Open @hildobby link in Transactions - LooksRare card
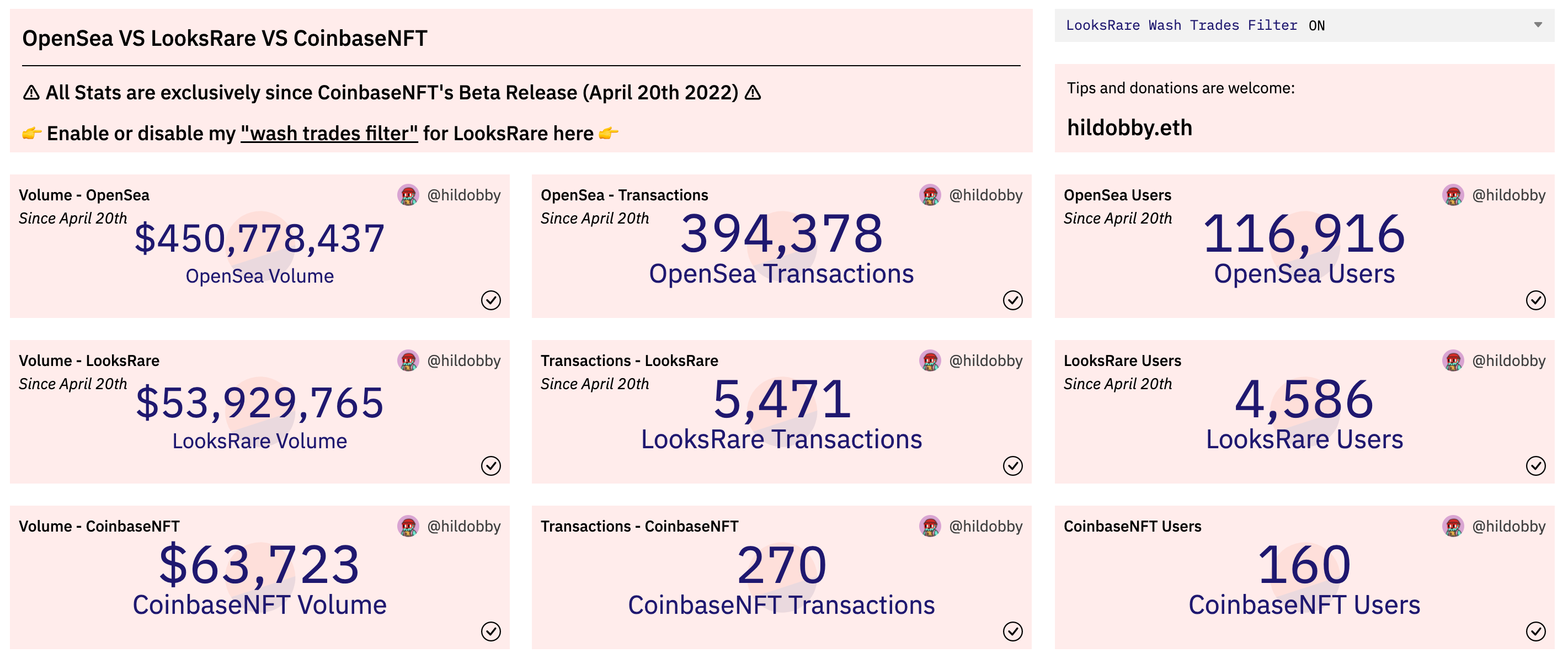 985,361
